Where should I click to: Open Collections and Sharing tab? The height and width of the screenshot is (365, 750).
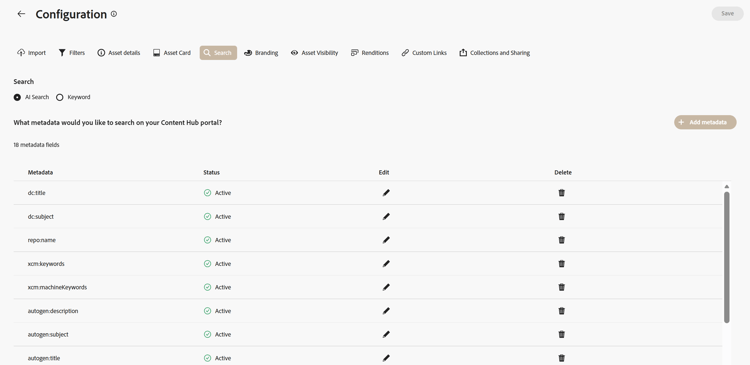tap(495, 53)
